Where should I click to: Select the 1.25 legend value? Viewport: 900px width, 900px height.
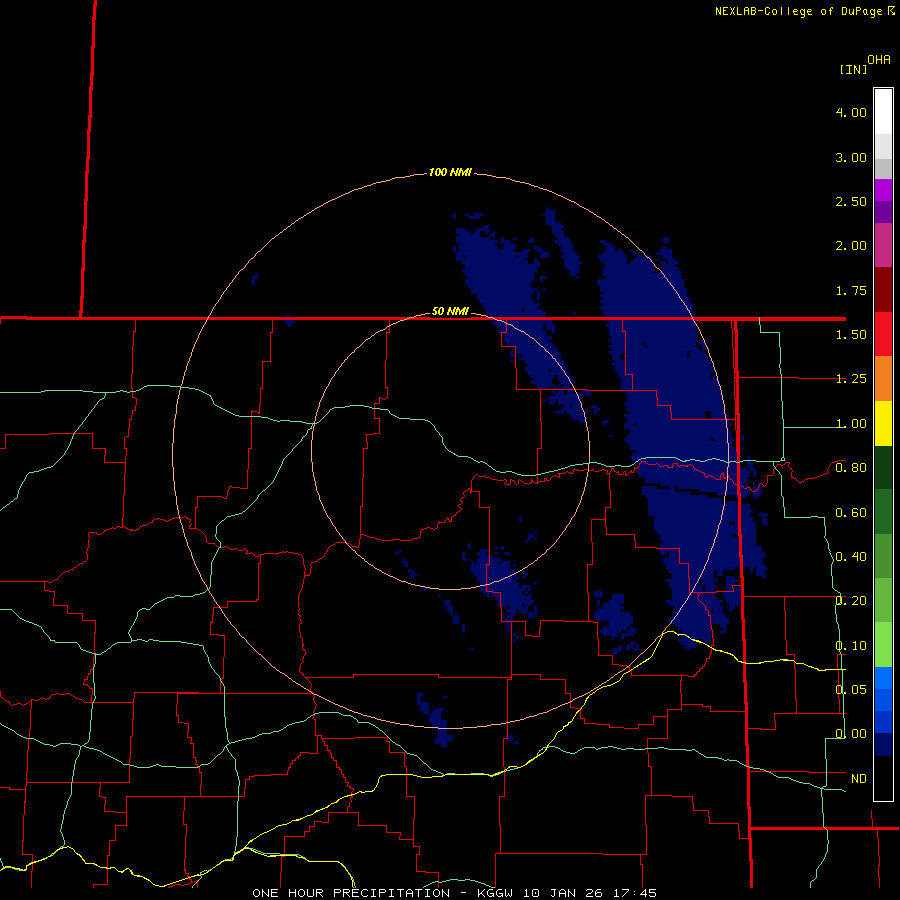click(851, 379)
